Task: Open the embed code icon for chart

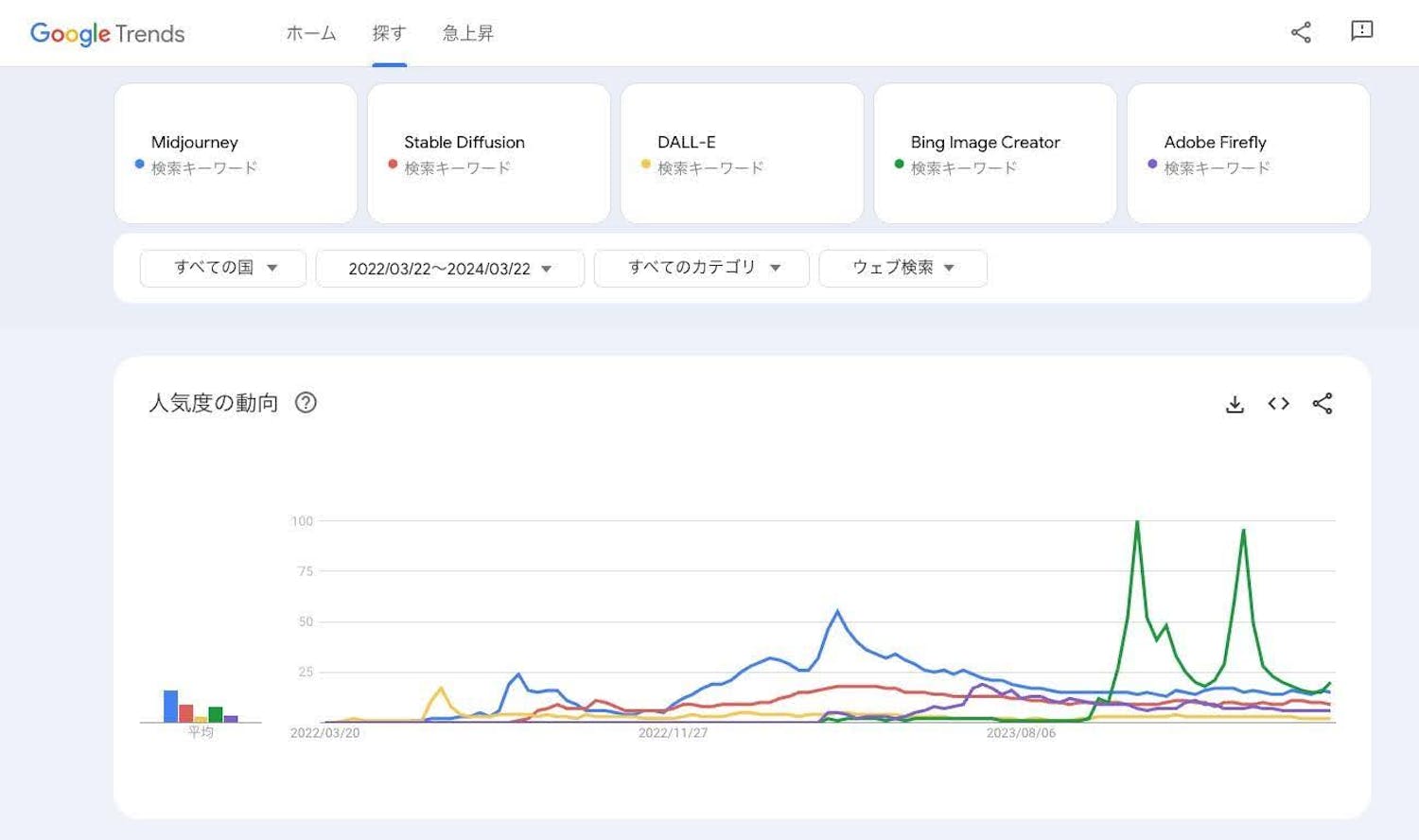Action: click(x=1278, y=404)
